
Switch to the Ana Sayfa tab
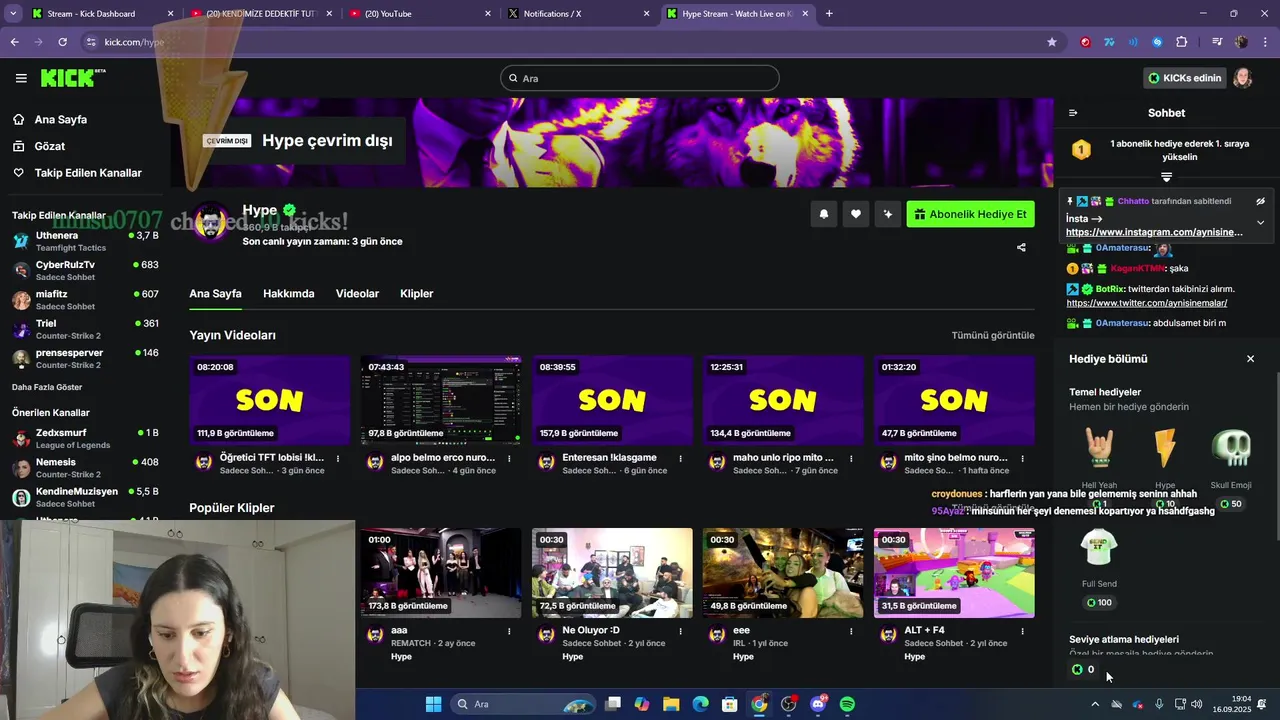click(x=215, y=294)
